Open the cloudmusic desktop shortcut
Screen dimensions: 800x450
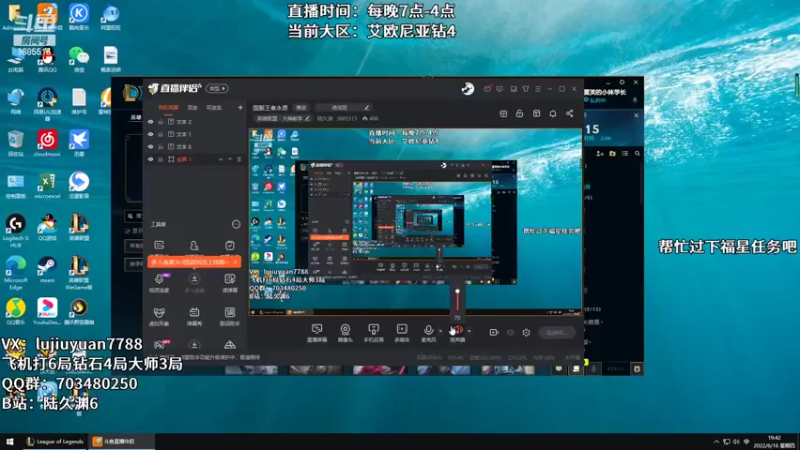pyautogui.click(x=47, y=143)
